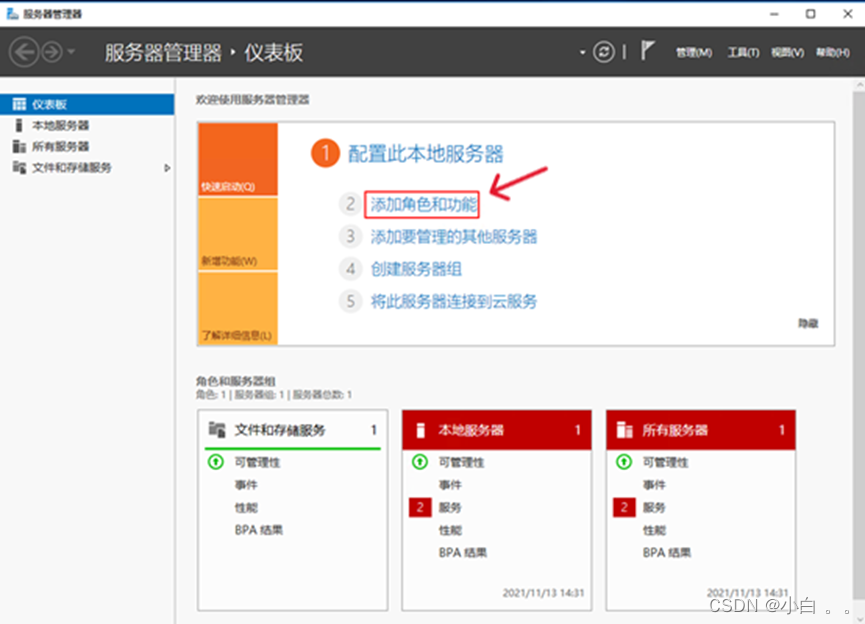Image resolution: width=865 pixels, height=624 pixels.
Task: Click 性能 in 所有服务器 tile
Action: 654,530
